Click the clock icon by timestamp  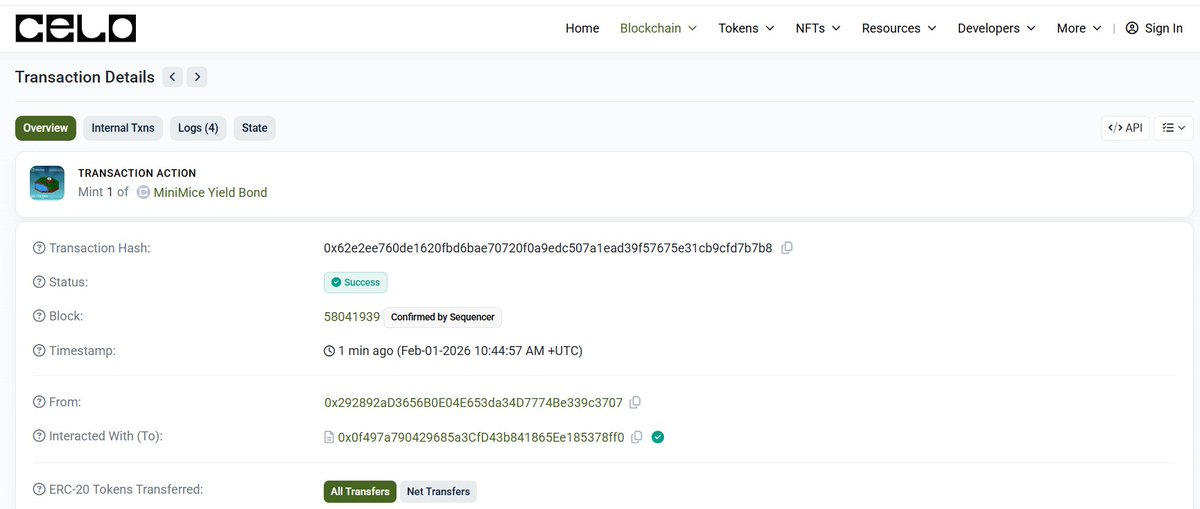click(329, 351)
